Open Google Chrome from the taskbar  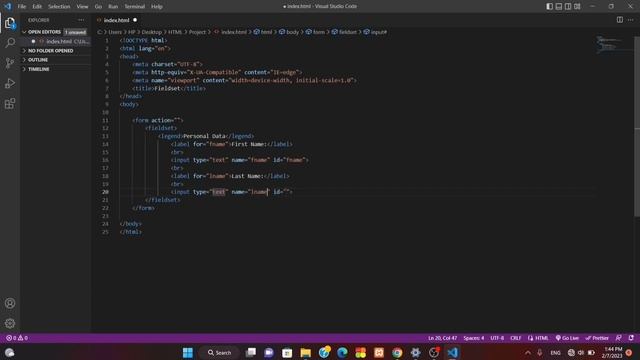pos(397,353)
